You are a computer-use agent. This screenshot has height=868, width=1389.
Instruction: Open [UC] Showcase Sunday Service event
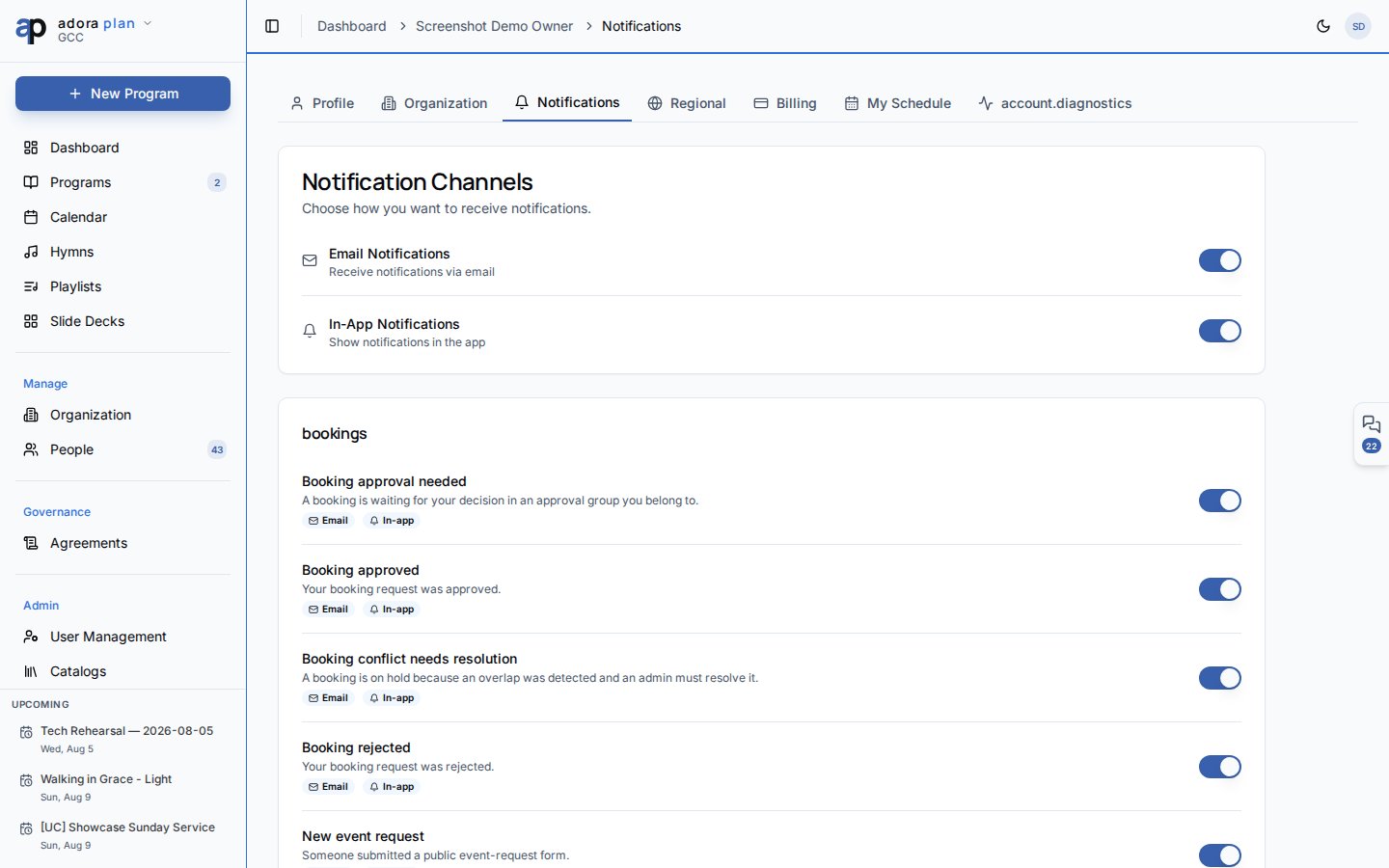123,835
